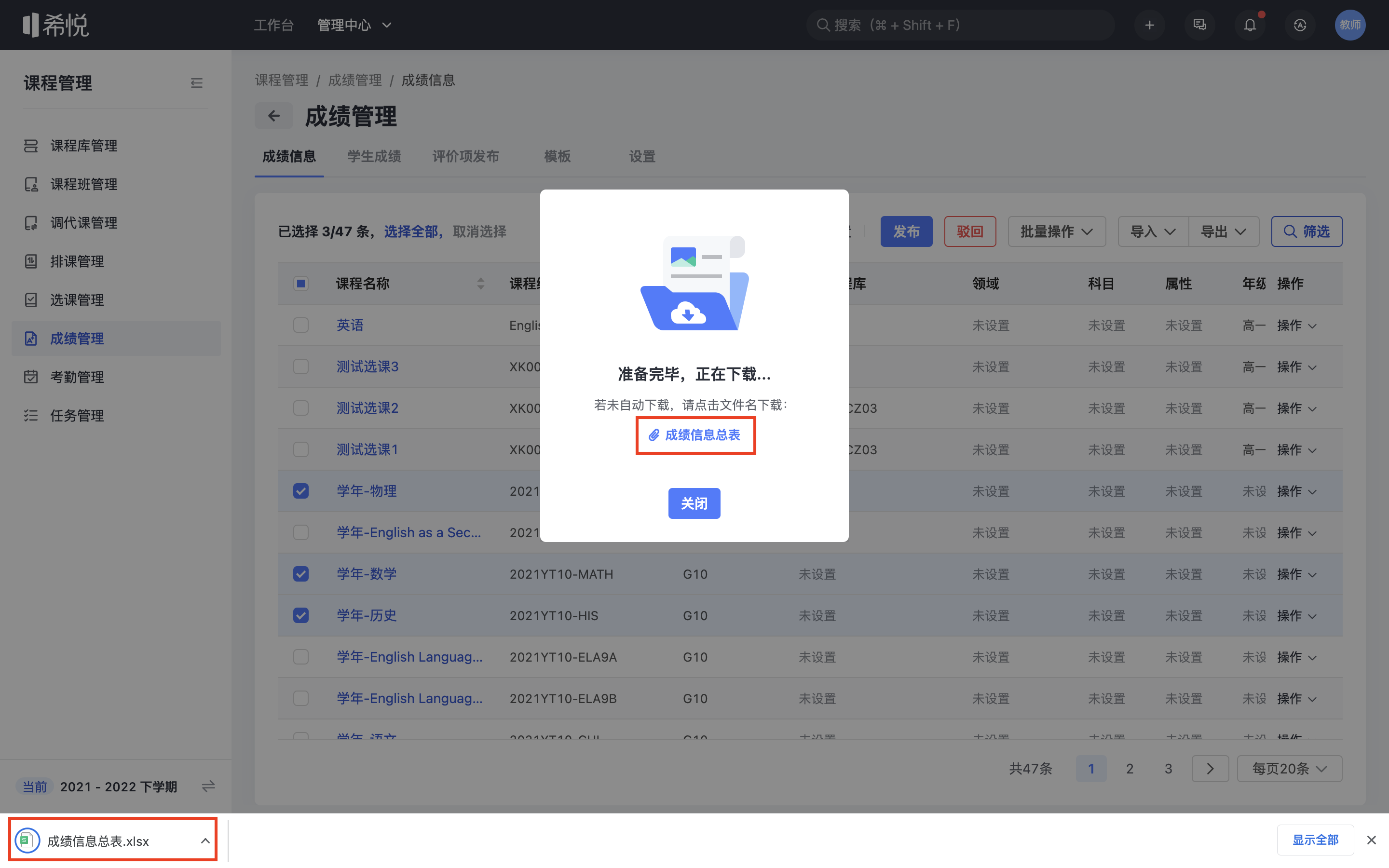The width and height of the screenshot is (1389, 868).
Task: Check the 测试选课3 row checkbox
Action: click(301, 366)
